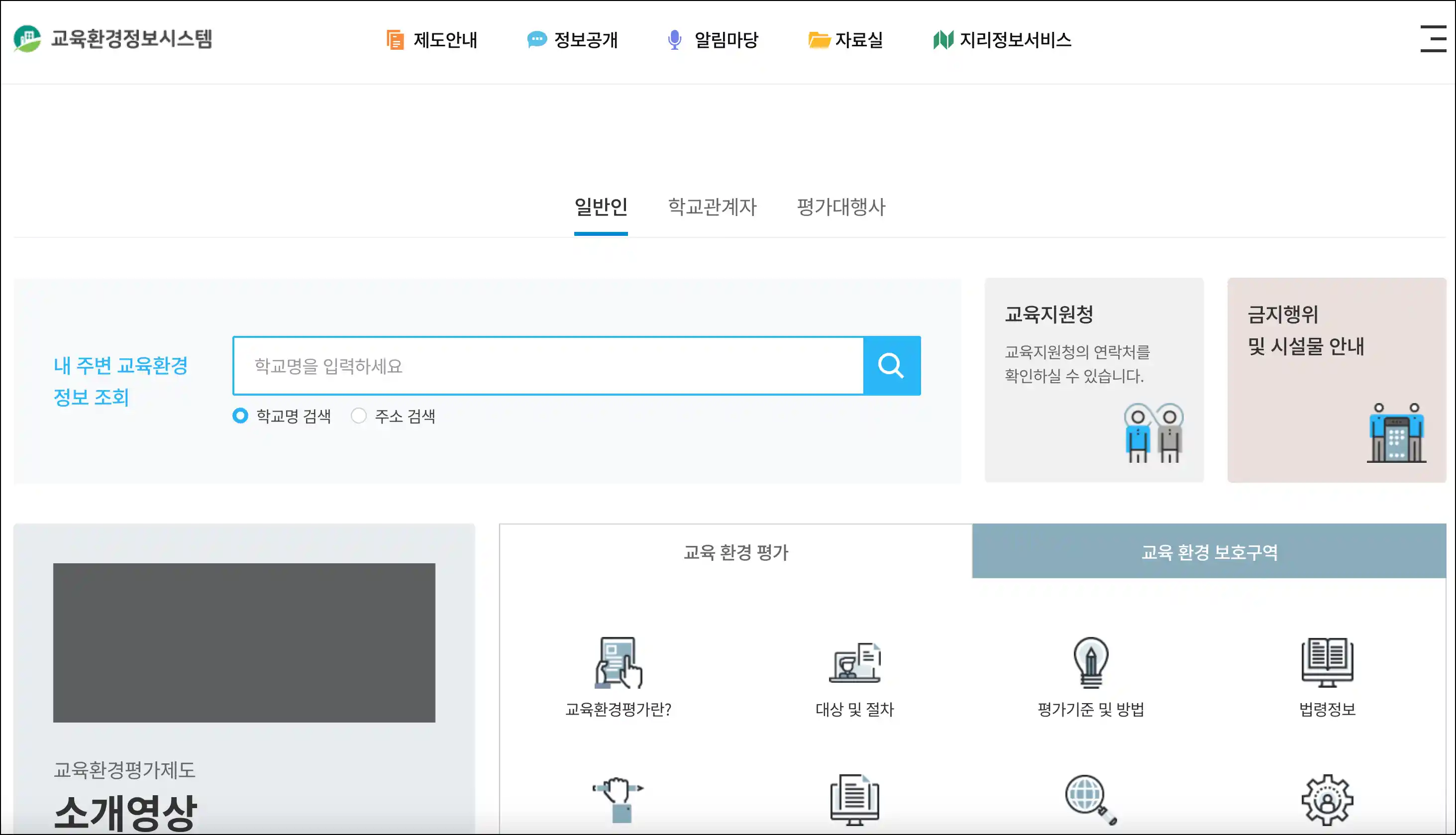The height and width of the screenshot is (835, 1456).
Task: Click the 대상 및 절차 label
Action: click(854, 710)
